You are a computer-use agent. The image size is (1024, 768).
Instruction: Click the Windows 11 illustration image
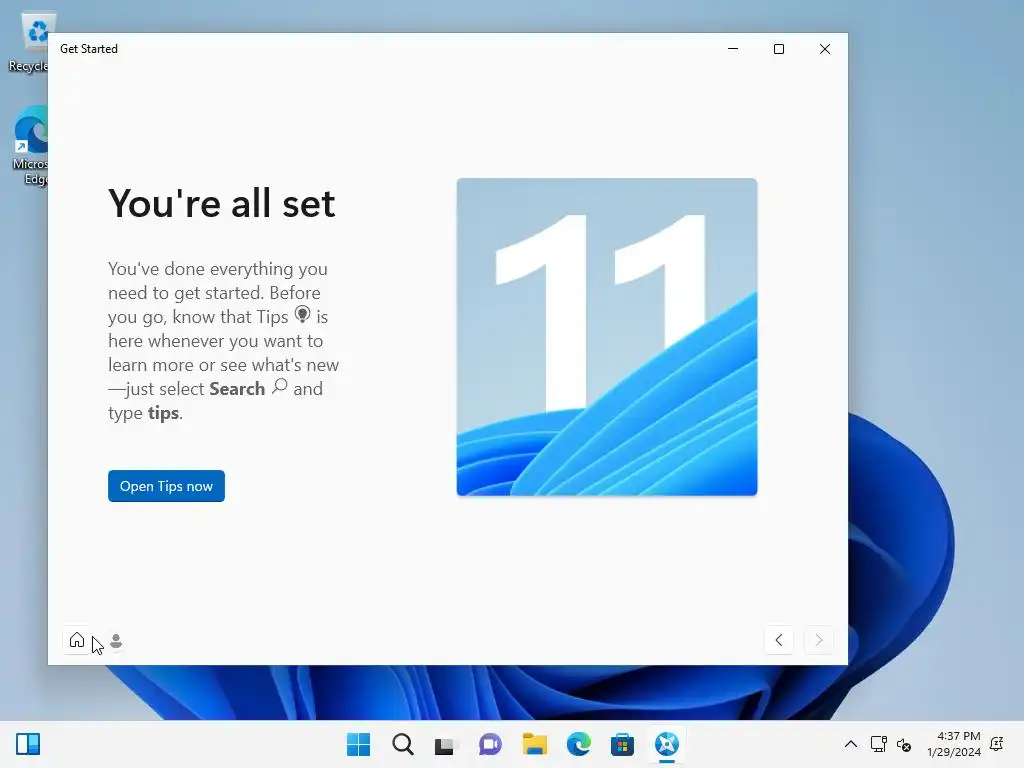tap(607, 337)
